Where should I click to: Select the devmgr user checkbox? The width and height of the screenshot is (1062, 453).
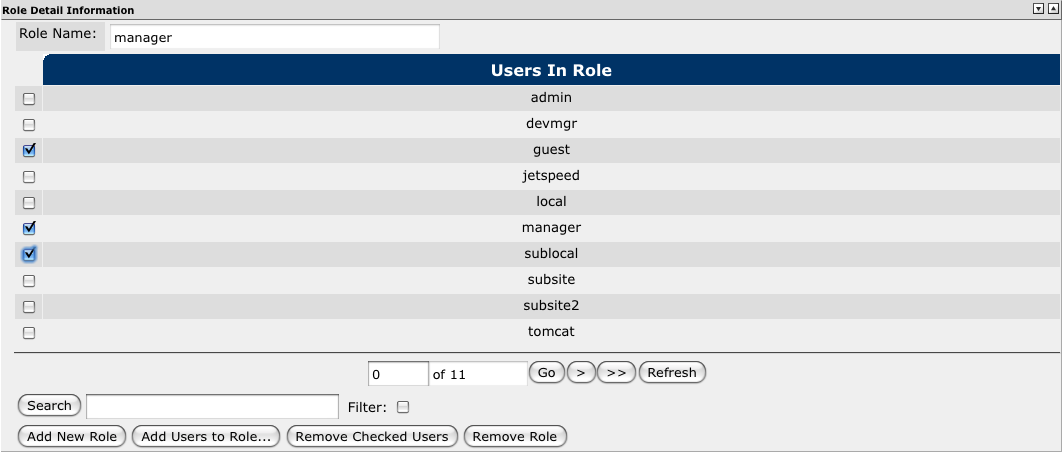29,125
